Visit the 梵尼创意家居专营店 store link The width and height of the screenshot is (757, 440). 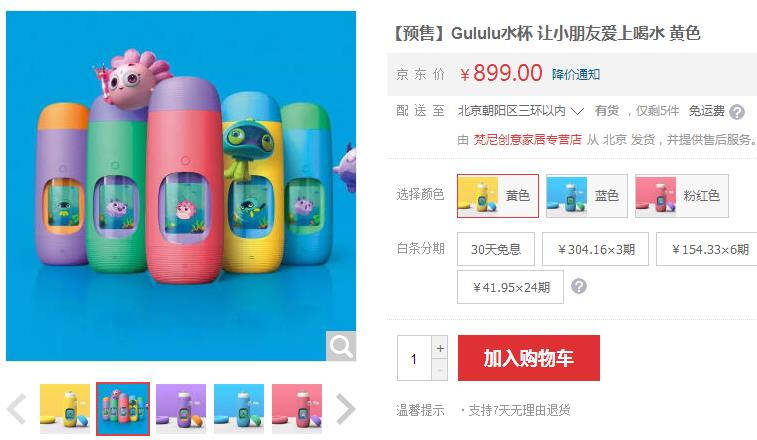click(x=527, y=140)
